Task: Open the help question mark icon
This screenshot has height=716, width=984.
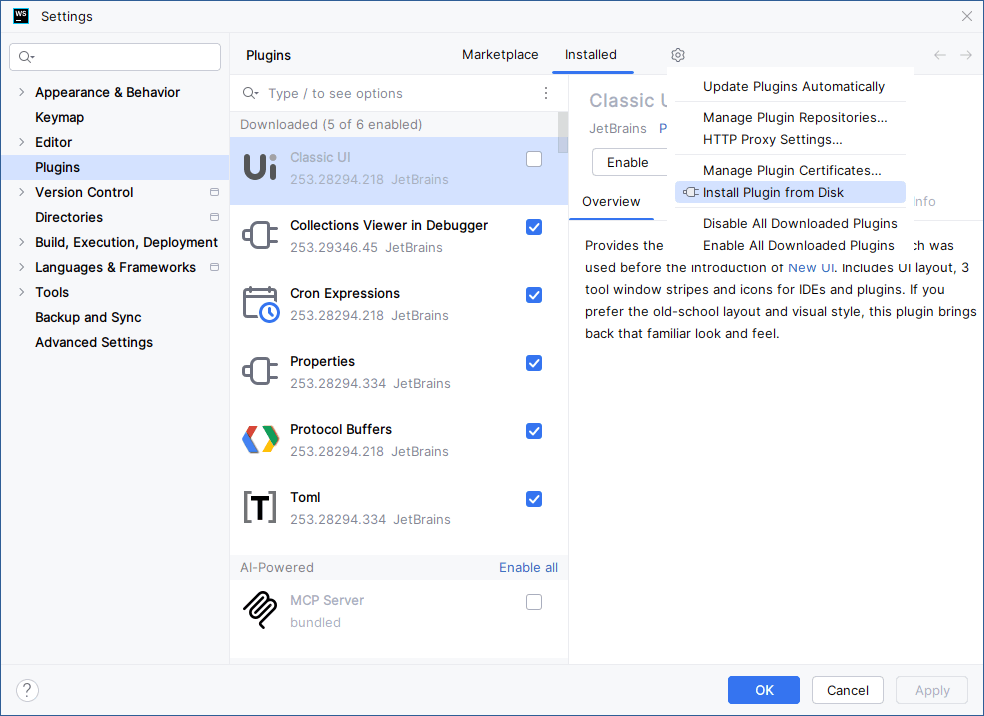Action: point(28,690)
